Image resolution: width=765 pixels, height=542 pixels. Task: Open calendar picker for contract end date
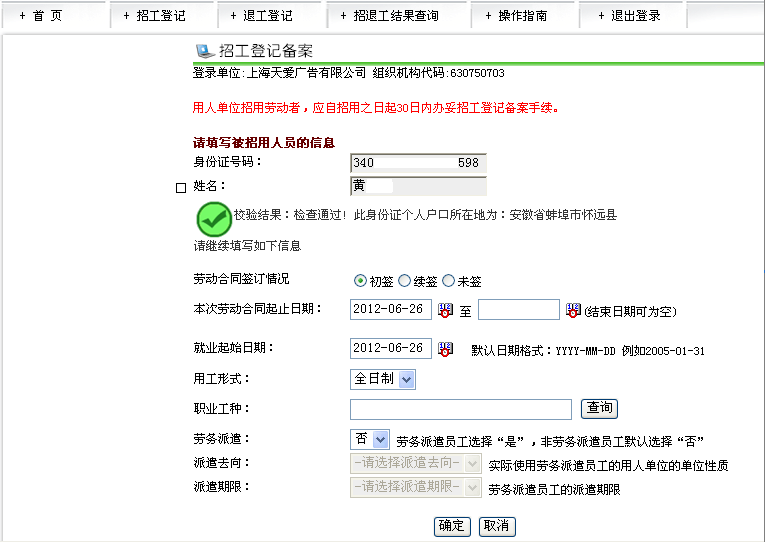click(573, 311)
